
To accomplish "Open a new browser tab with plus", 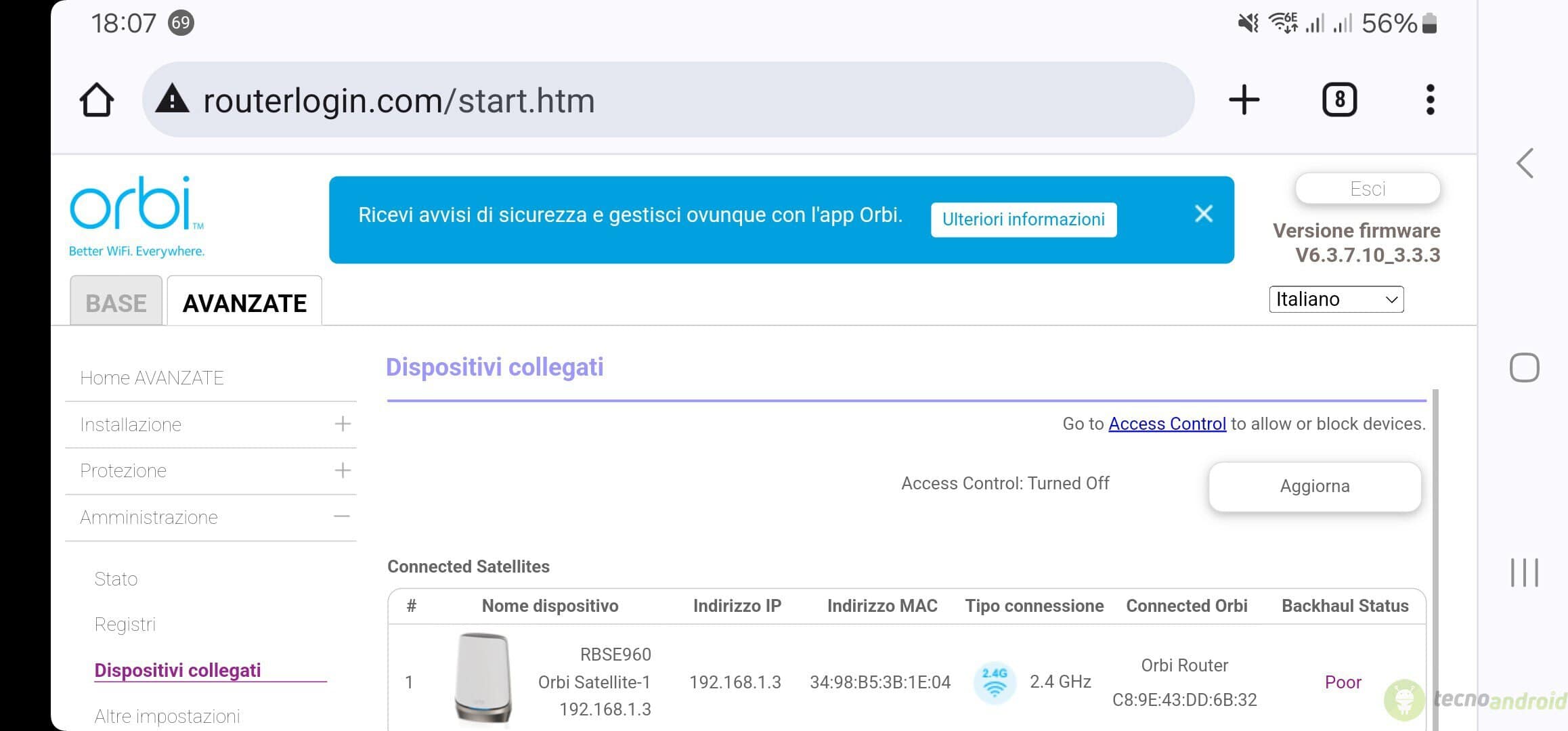I will [1244, 100].
